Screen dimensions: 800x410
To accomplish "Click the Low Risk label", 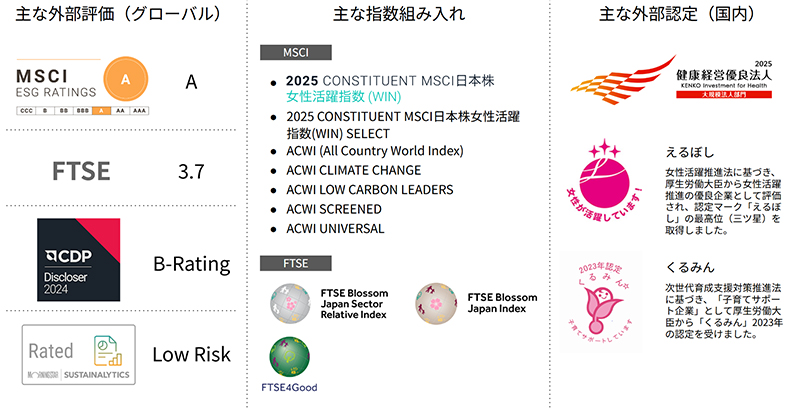I will point(192,354).
